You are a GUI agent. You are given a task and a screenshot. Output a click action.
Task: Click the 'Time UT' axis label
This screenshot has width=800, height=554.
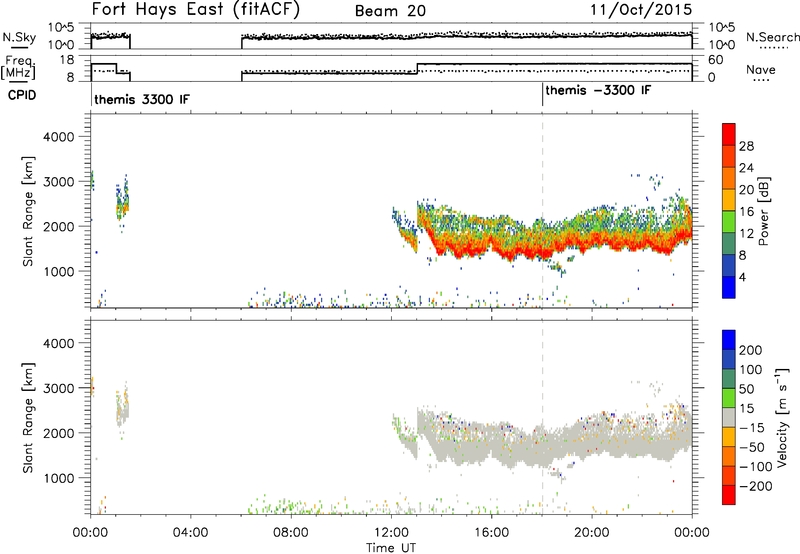[x=391, y=548]
